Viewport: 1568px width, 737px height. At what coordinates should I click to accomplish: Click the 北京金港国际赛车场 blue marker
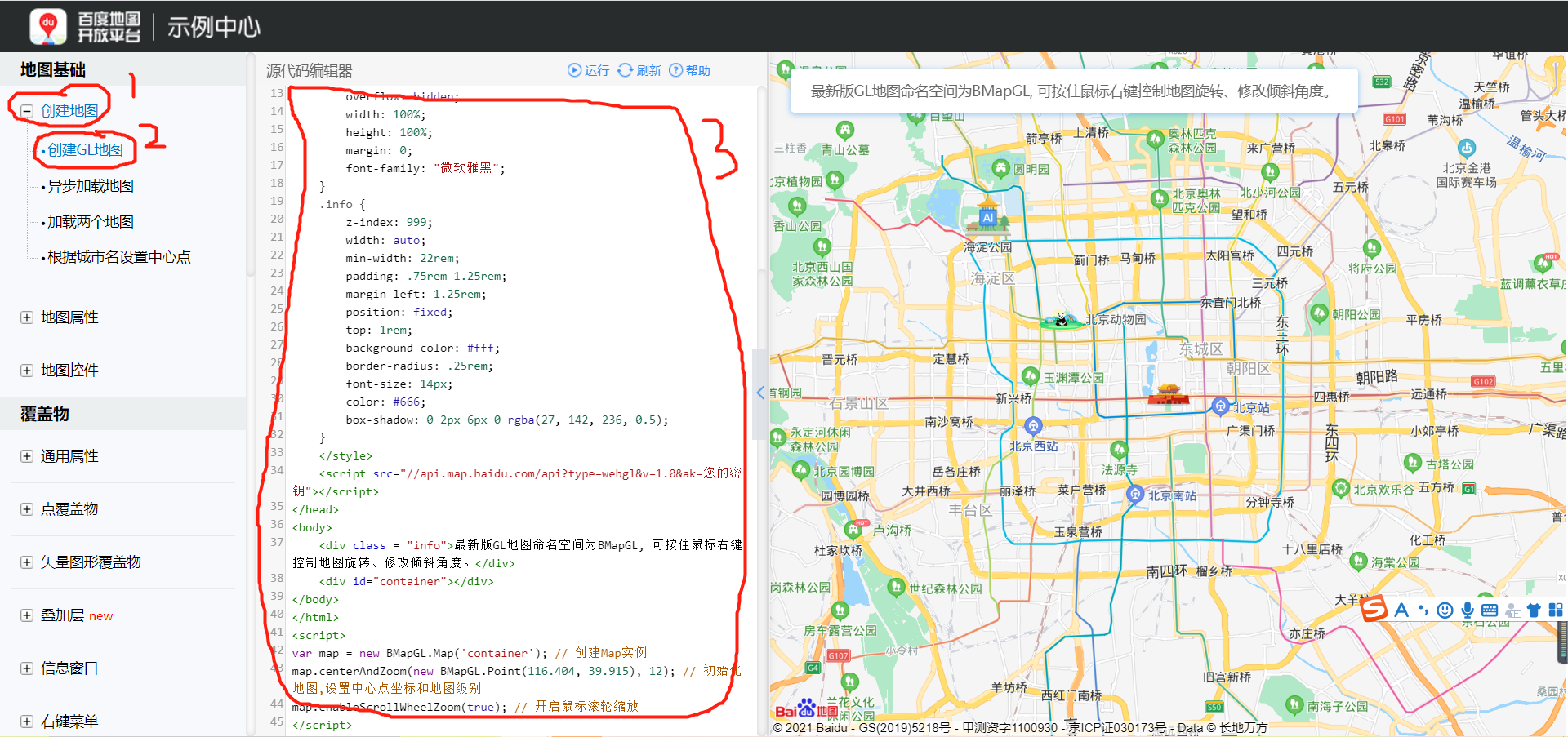tap(1467, 148)
